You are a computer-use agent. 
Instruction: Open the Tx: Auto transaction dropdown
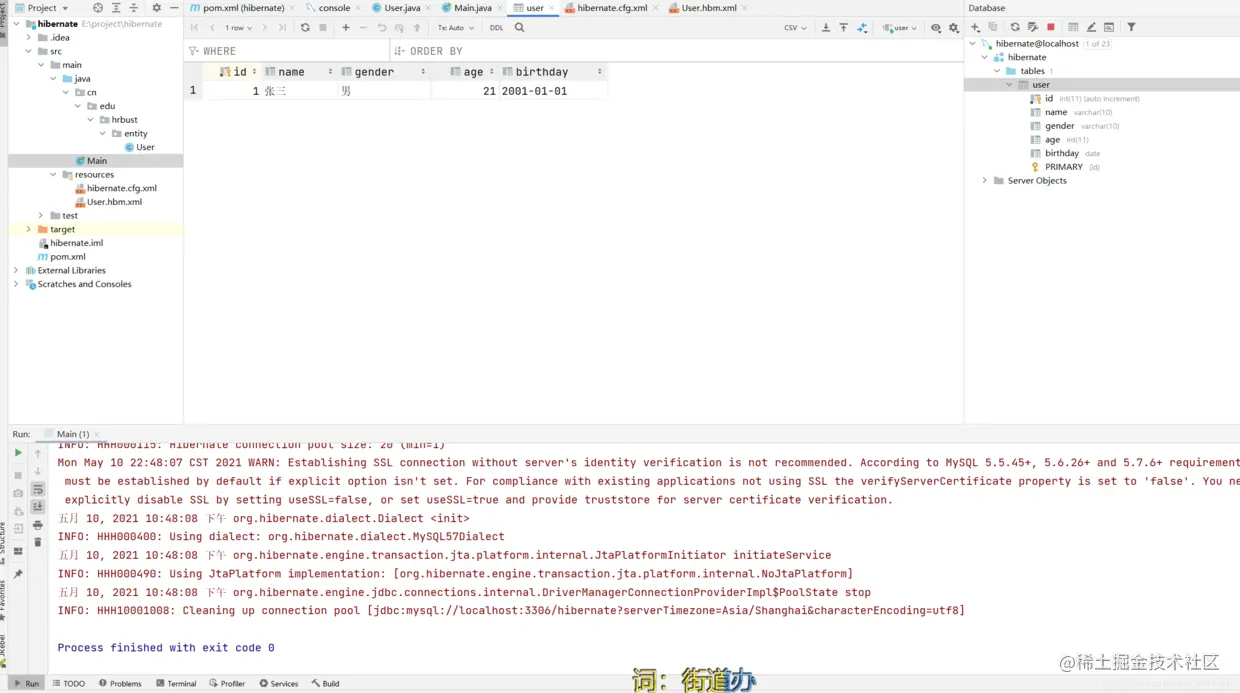[x=455, y=28]
